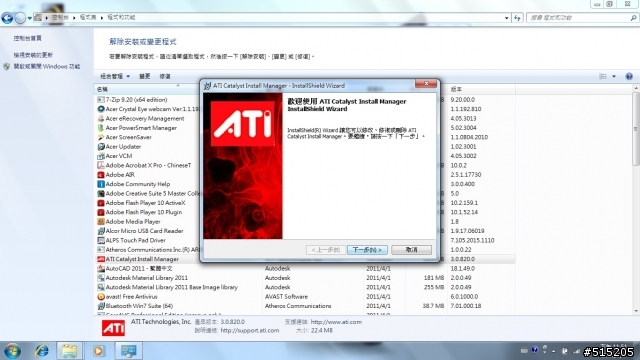Click the Control Panel search field

(x=582, y=18)
